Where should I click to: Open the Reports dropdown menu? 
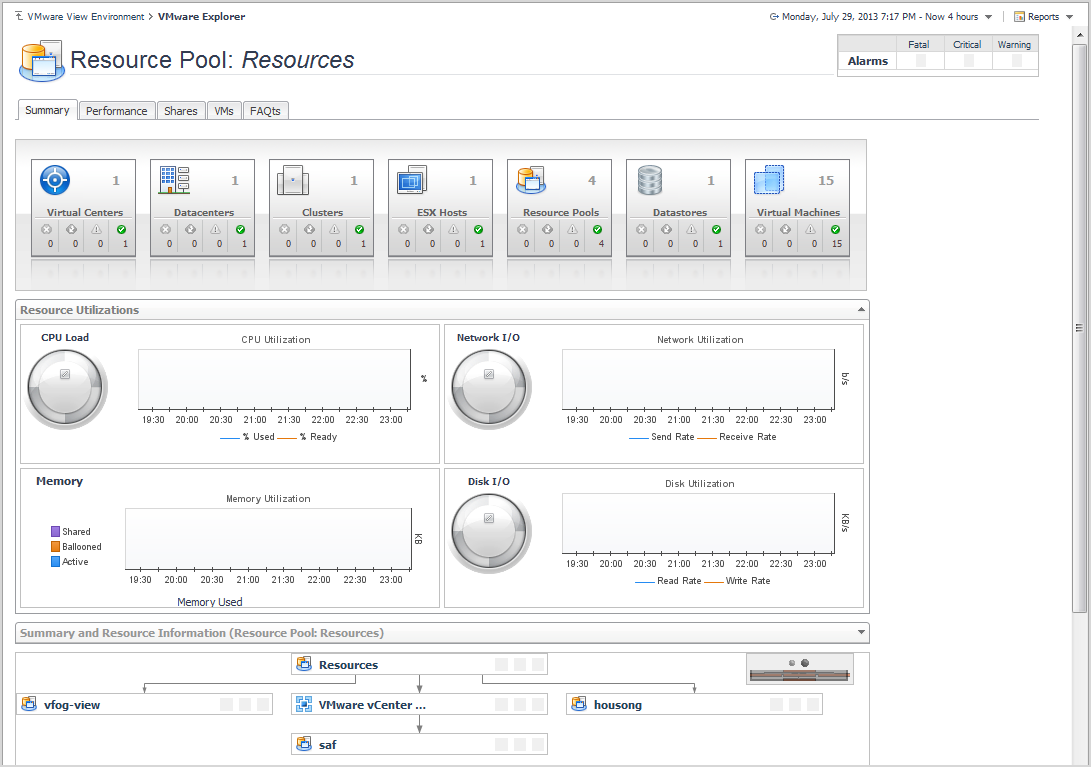pyautogui.click(x=1043, y=17)
